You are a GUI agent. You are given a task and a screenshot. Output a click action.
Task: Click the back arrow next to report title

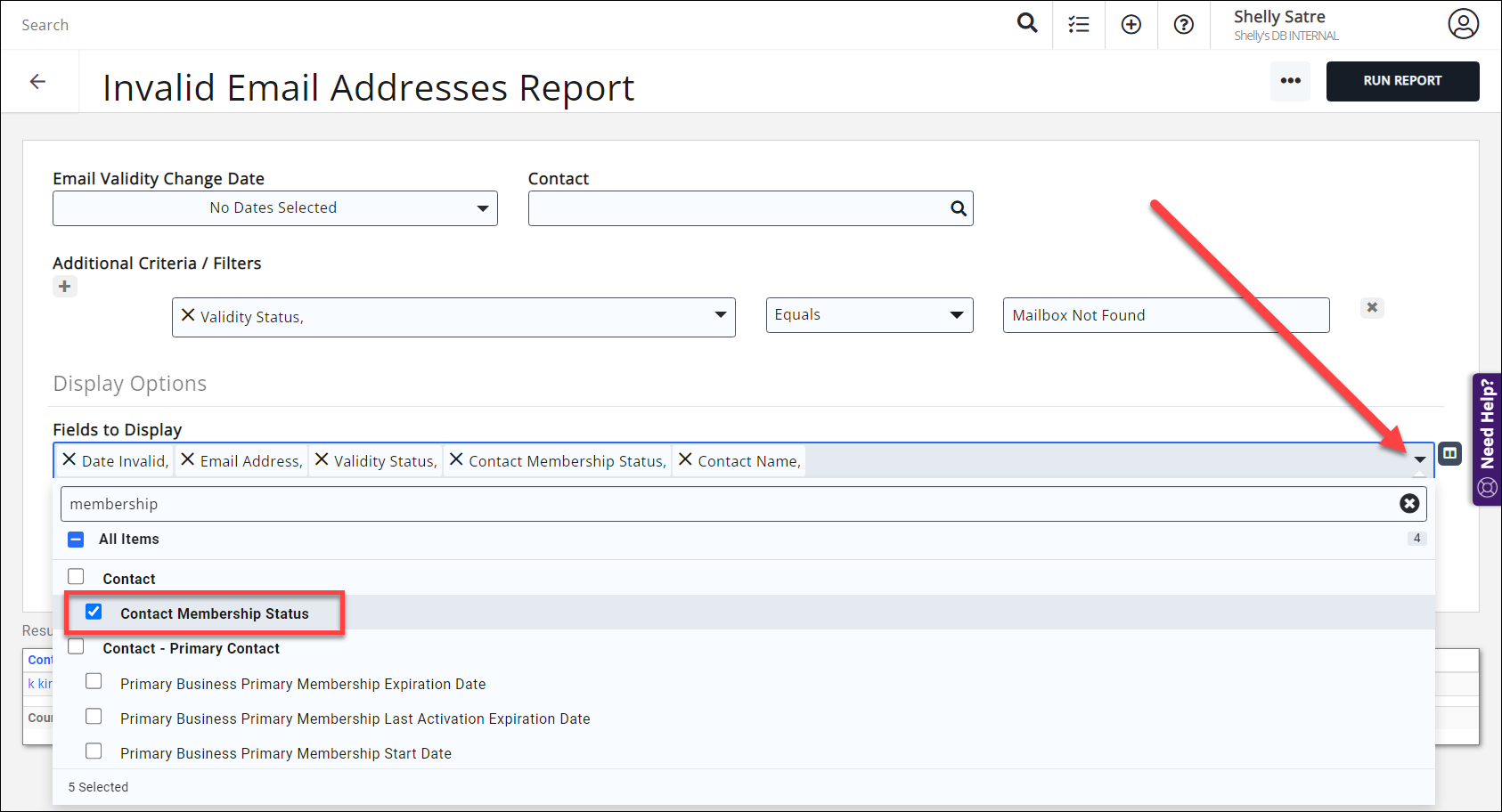[x=37, y=81]
